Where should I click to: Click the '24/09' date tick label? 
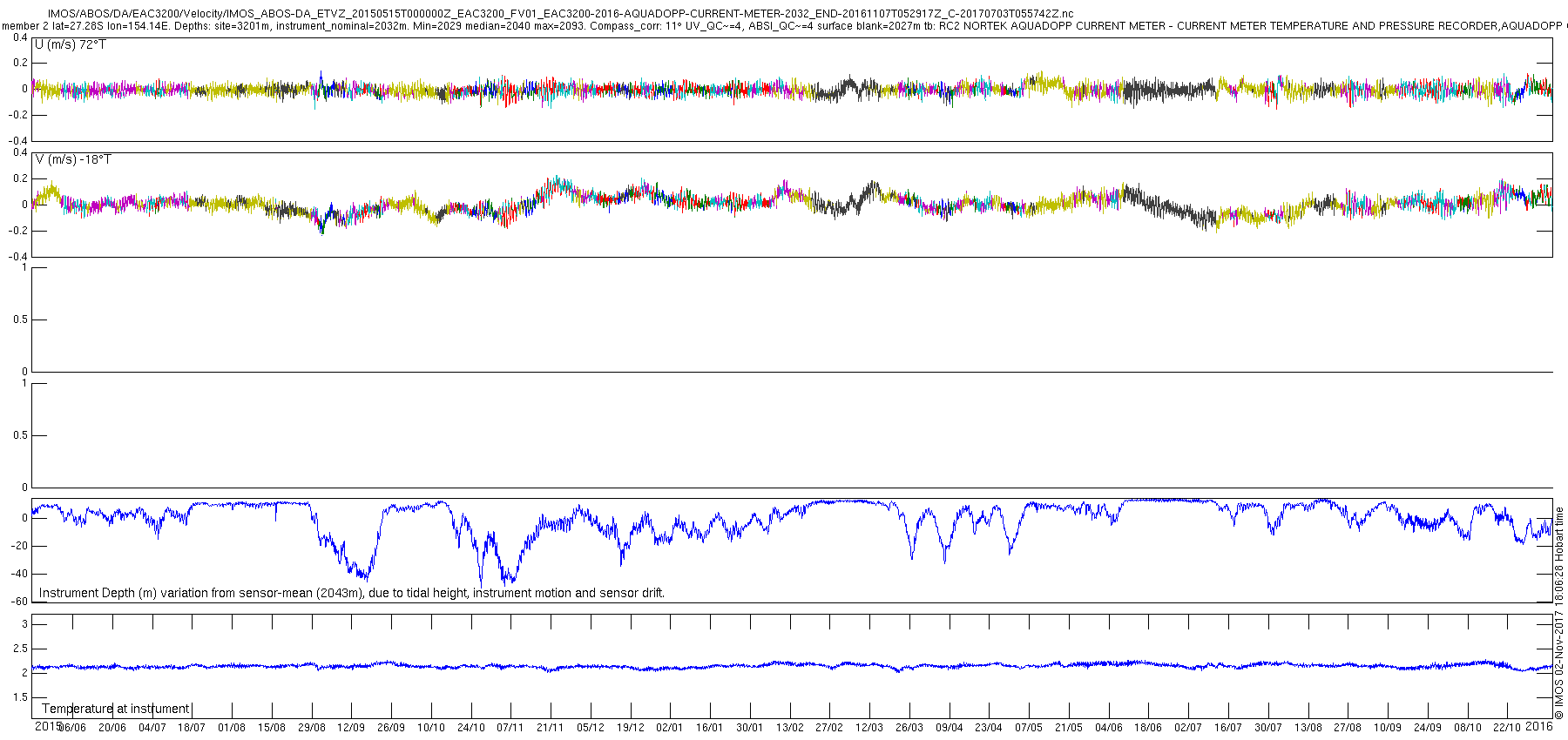(x=1428, y=728)
